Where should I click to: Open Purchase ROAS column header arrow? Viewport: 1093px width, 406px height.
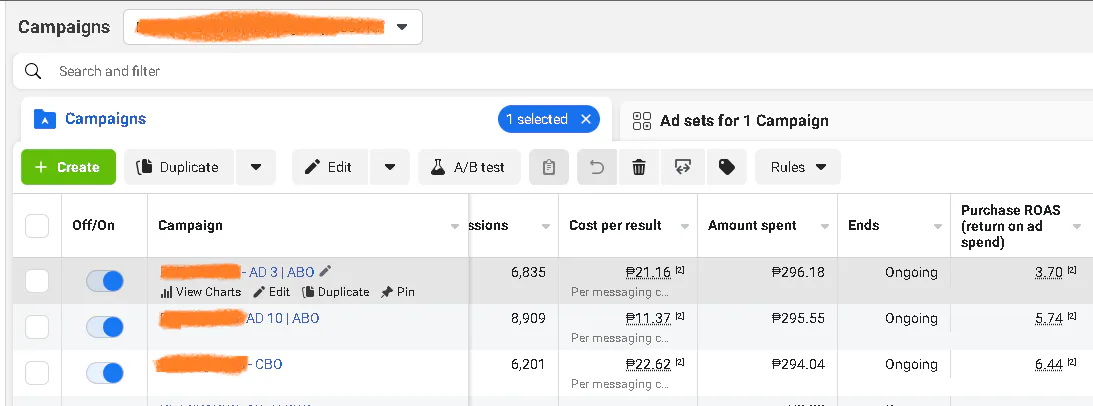click(x=1077, y=226)
